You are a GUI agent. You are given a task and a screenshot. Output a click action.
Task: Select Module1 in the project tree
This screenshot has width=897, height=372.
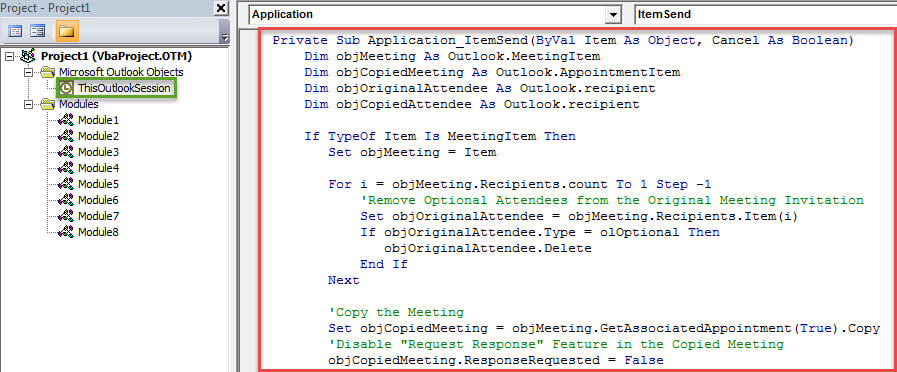tap(98, 120)
